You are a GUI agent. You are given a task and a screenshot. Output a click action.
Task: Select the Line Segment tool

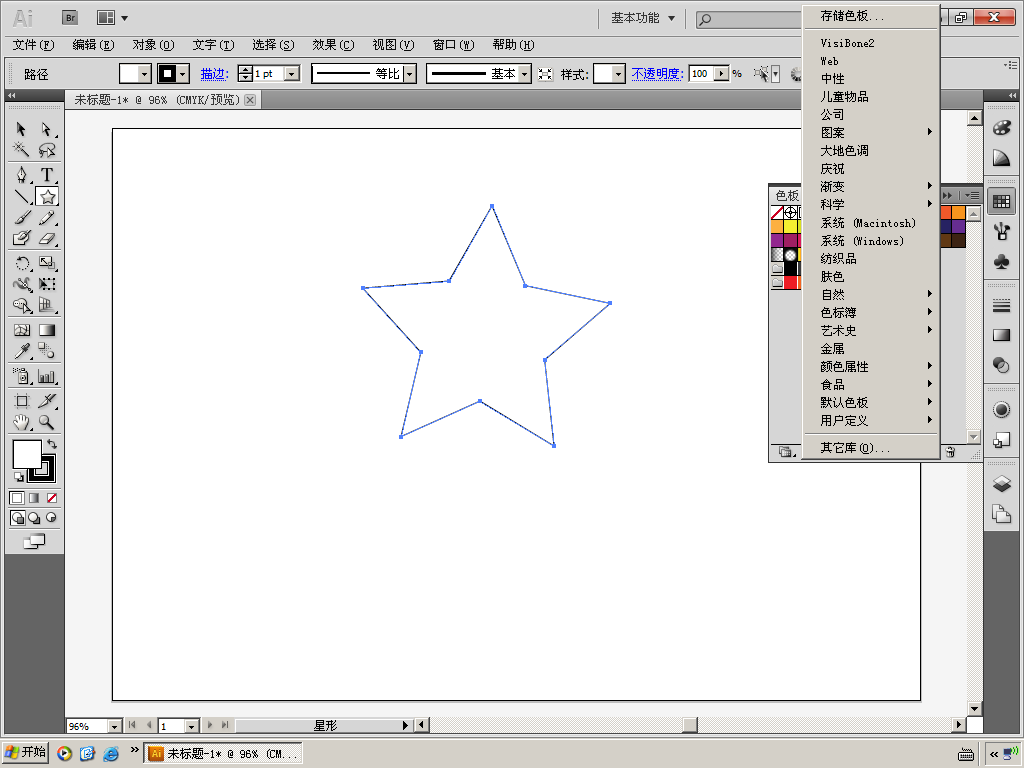tap(22, 196)
